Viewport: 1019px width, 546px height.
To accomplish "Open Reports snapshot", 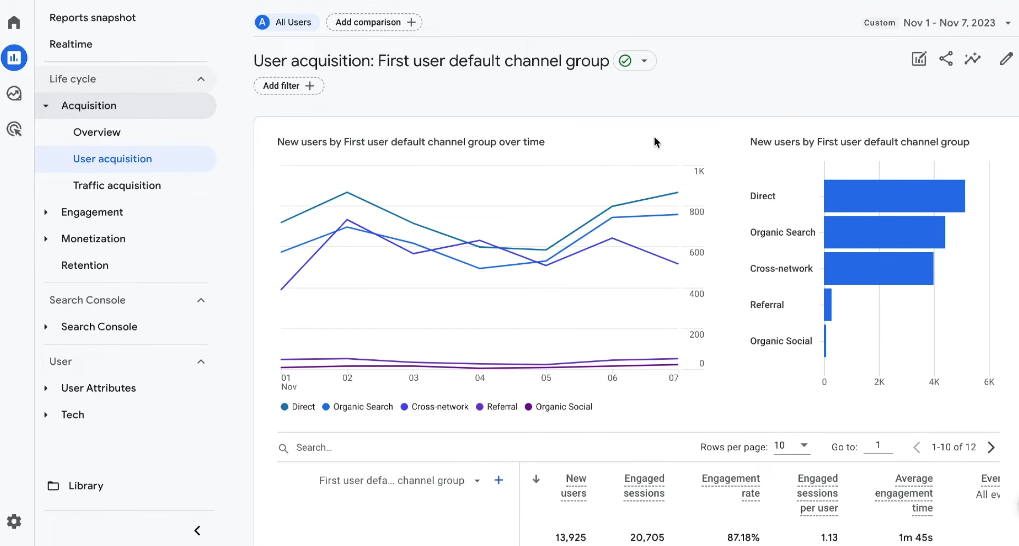I will (x=92, y=18).
